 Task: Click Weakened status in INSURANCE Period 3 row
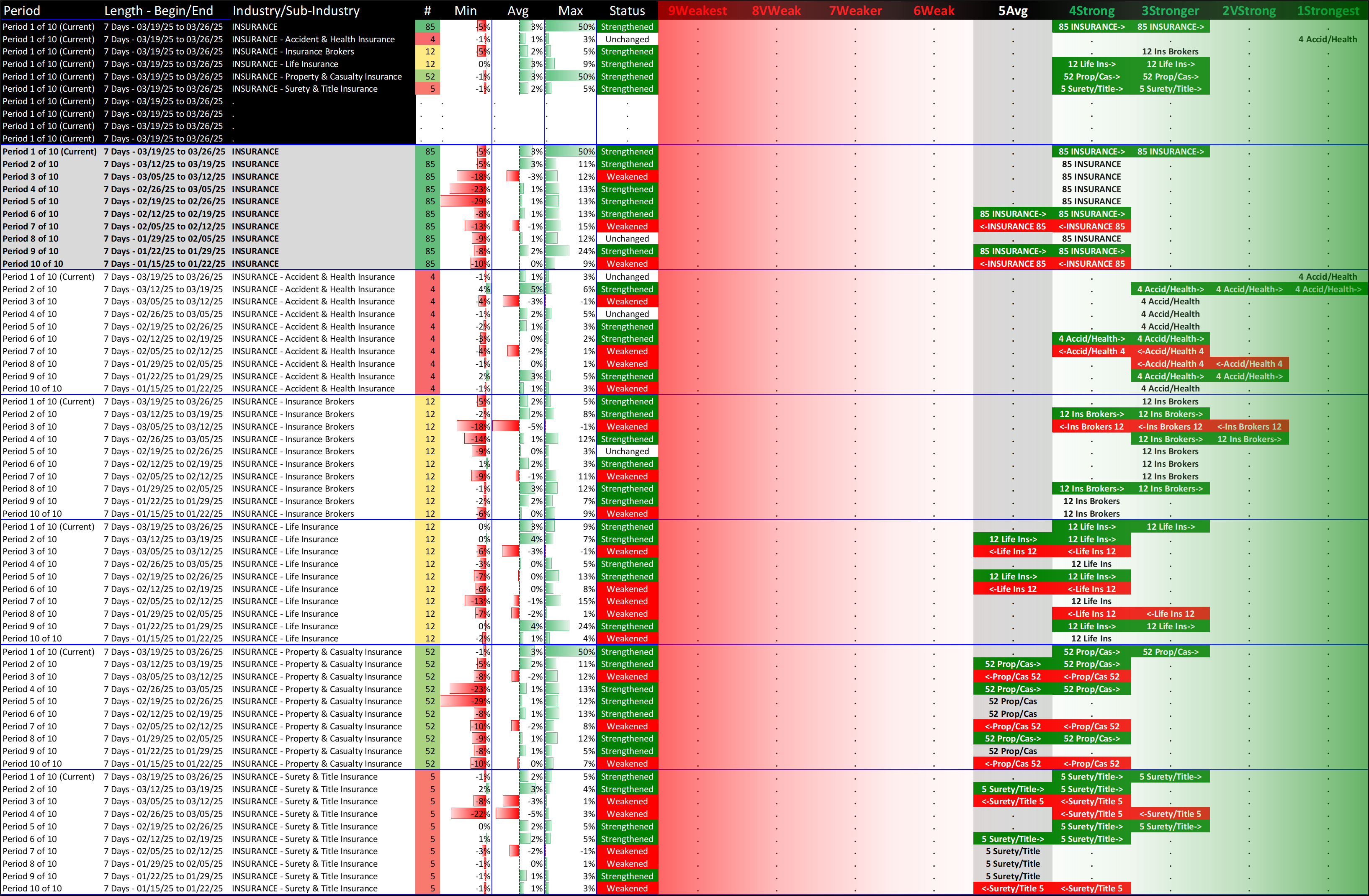(627, 177)
